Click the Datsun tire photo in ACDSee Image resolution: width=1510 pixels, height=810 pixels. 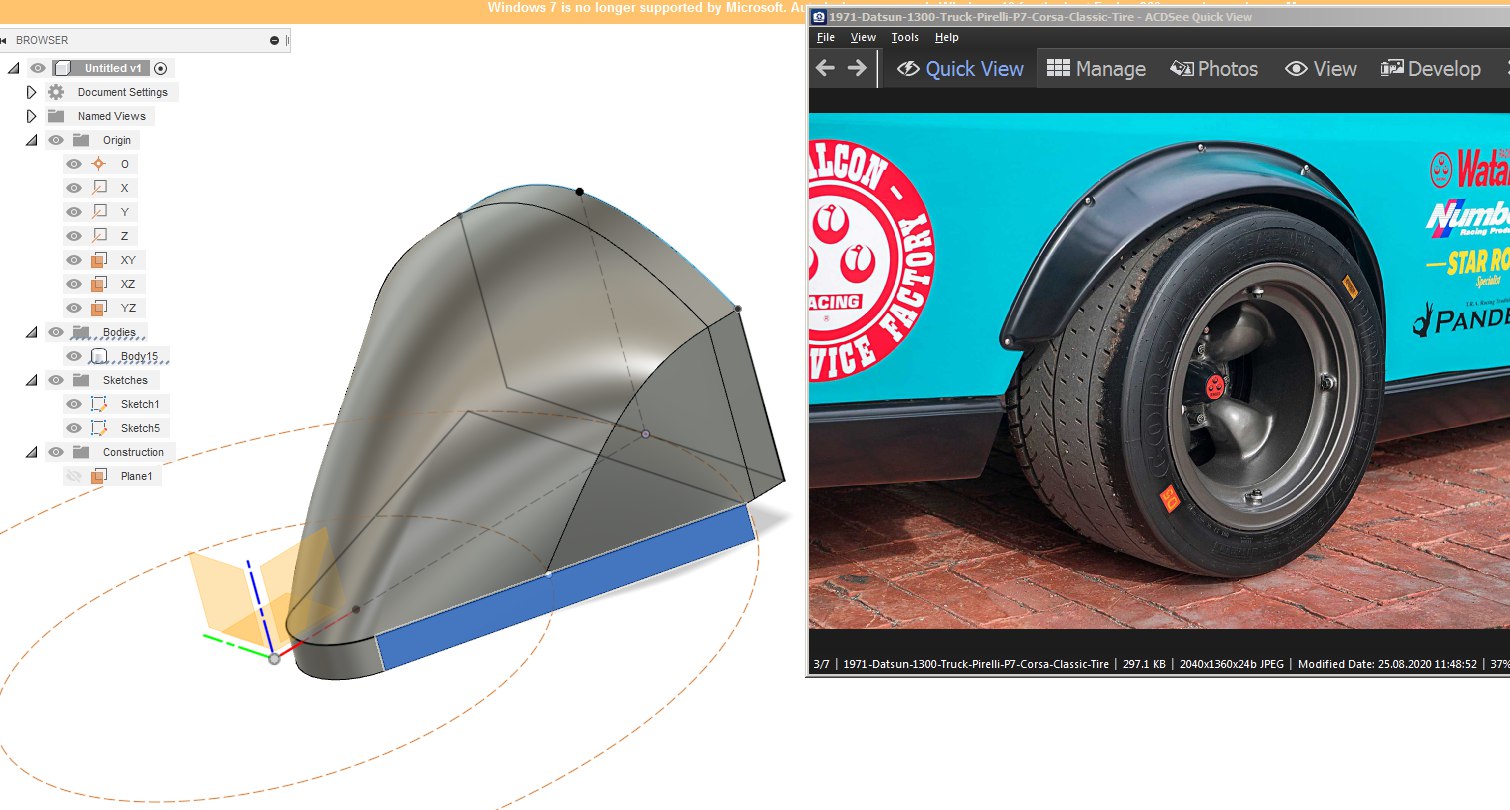pyautogui.click(x=1159, y=370)
